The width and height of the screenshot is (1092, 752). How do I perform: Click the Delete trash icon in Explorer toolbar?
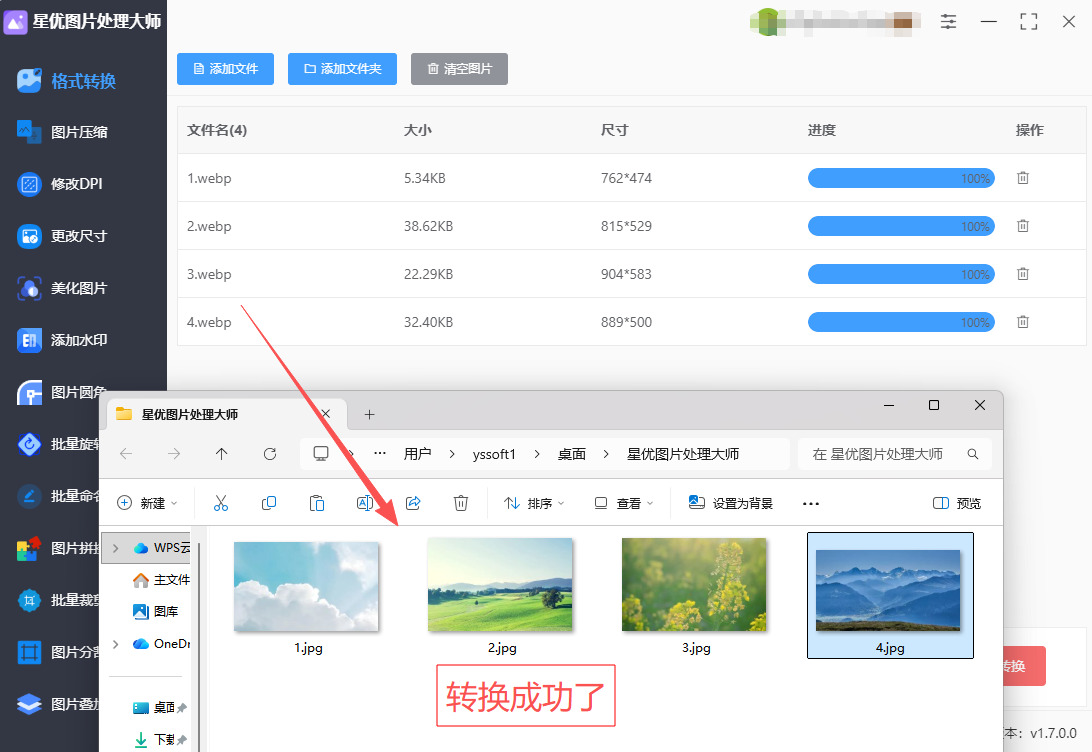(461, 503)
